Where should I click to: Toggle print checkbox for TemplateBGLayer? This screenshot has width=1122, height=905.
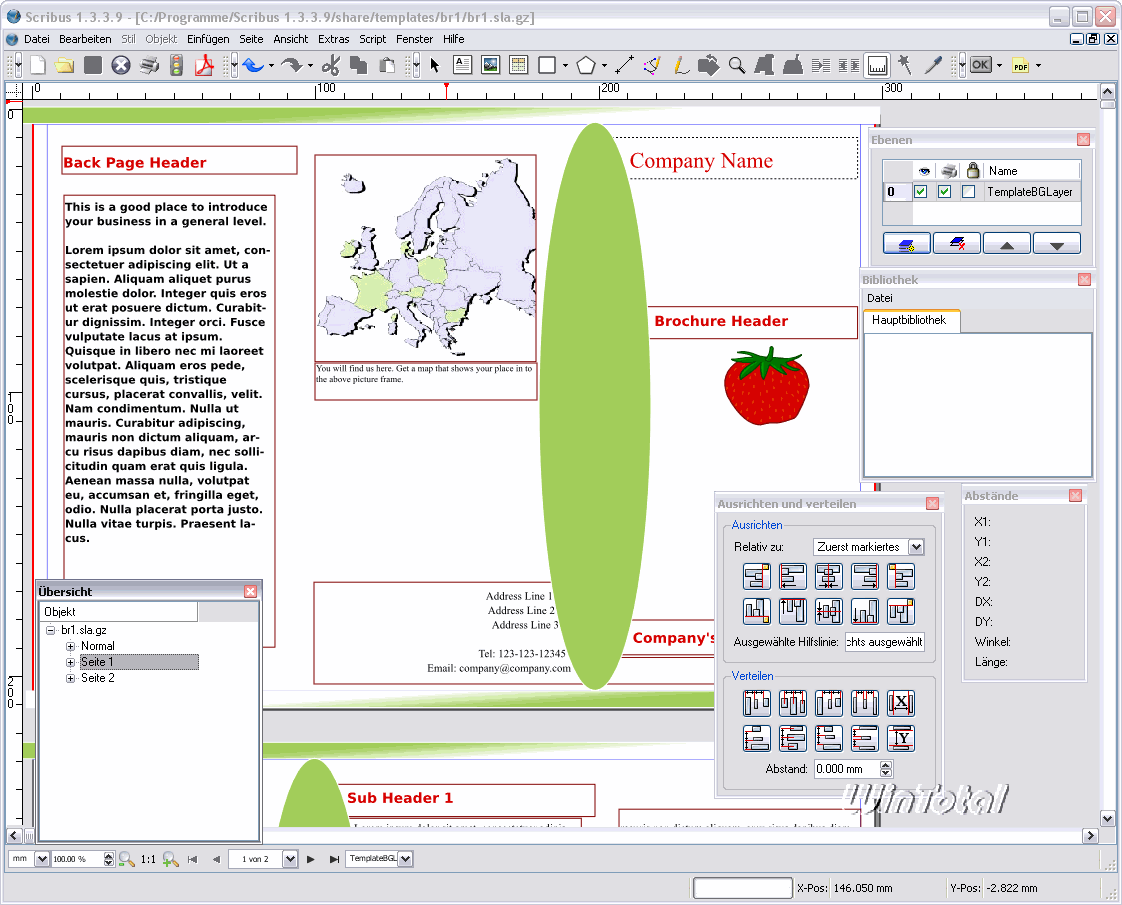[x=944, y=192]
